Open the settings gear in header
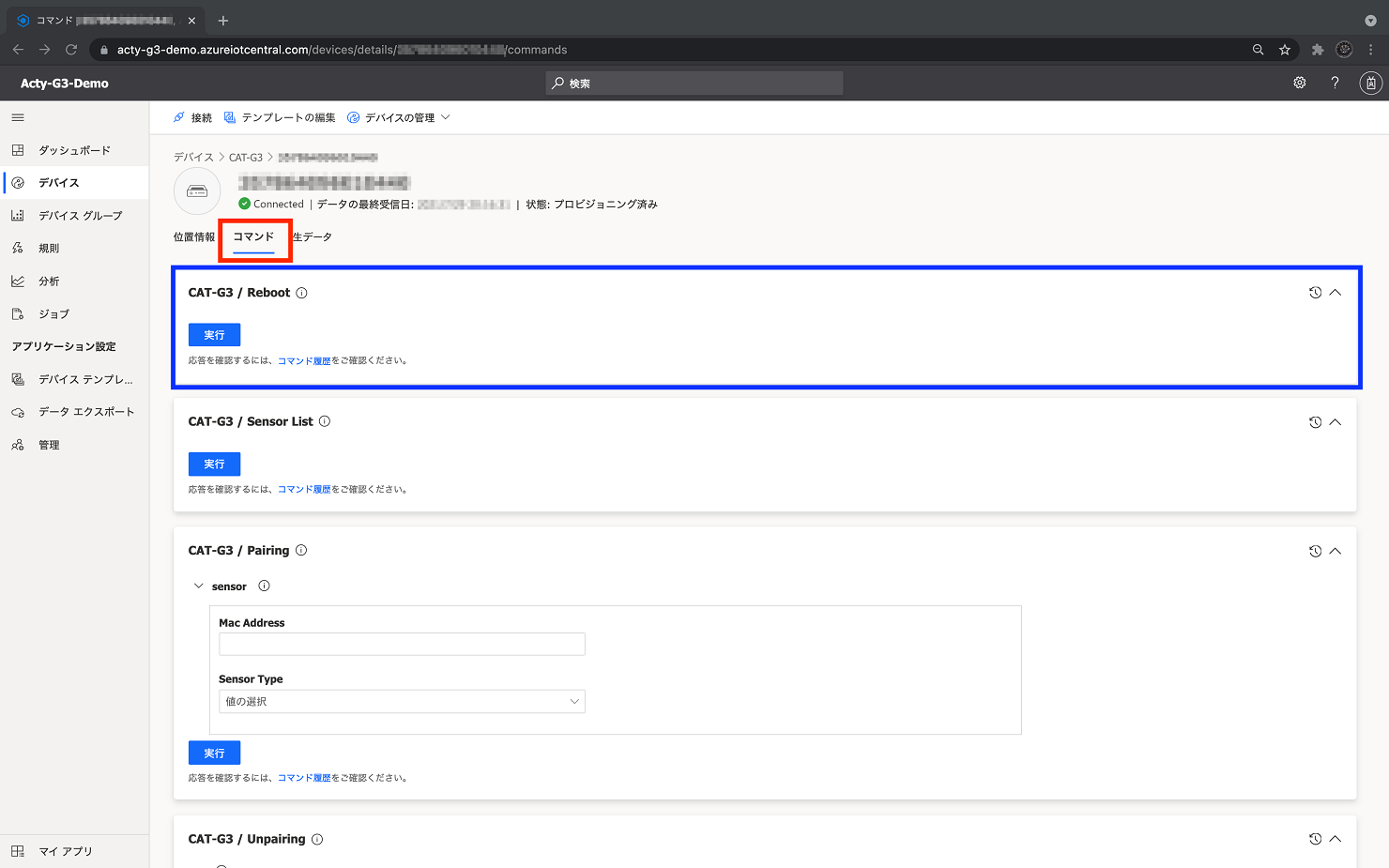Viewport: 1389px width, 868px height. pos(1300,83)
